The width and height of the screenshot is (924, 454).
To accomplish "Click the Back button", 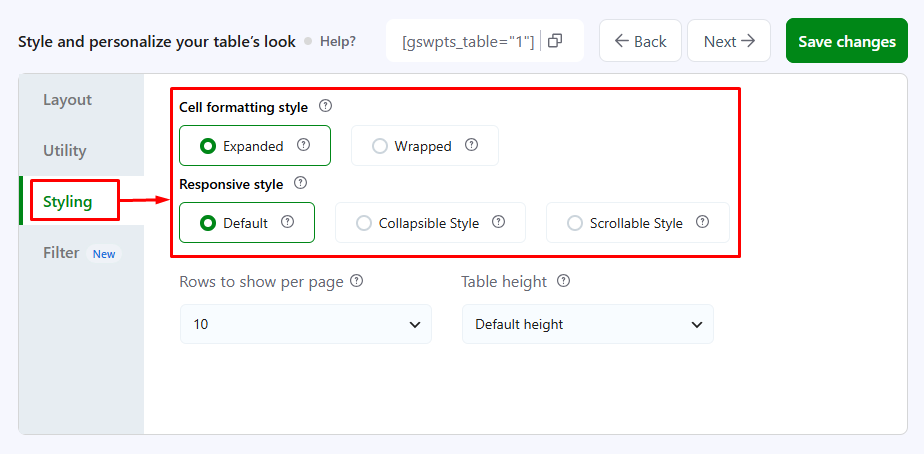I will (x=641, y=41).
